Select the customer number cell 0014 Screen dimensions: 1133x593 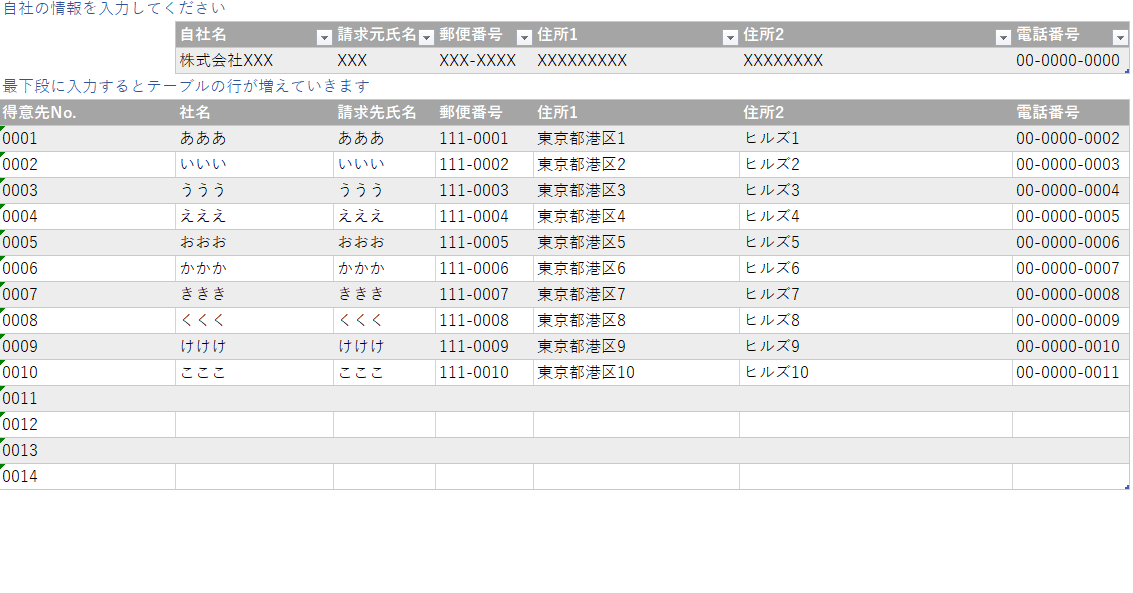click(x=20, y=476)
